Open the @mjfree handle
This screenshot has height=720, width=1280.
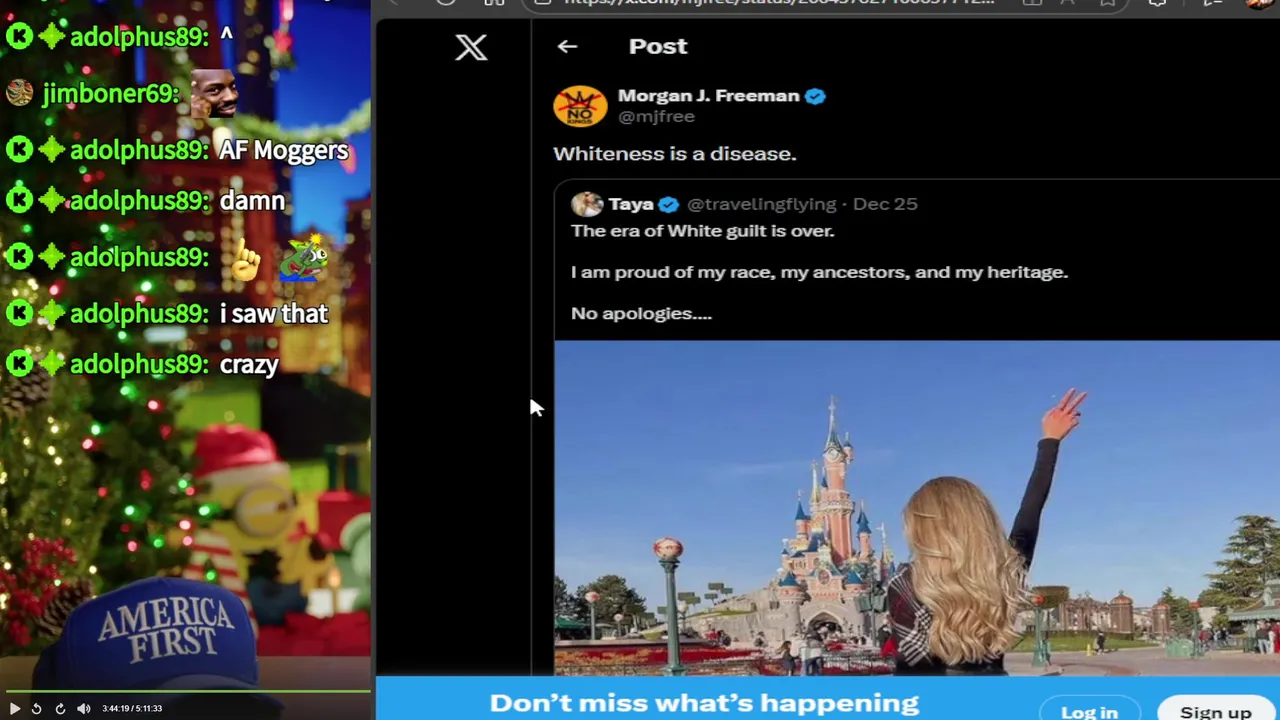[656, 117]
